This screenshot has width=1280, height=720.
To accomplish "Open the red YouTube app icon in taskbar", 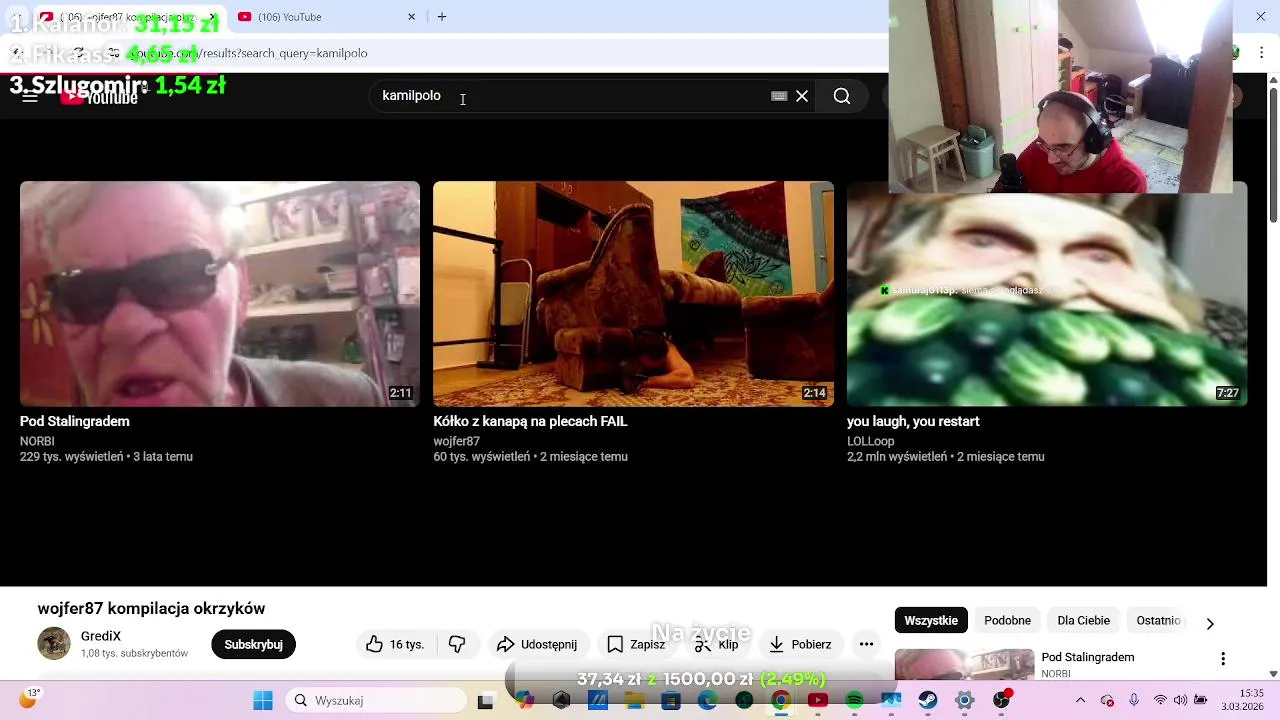I will [818, 700].
